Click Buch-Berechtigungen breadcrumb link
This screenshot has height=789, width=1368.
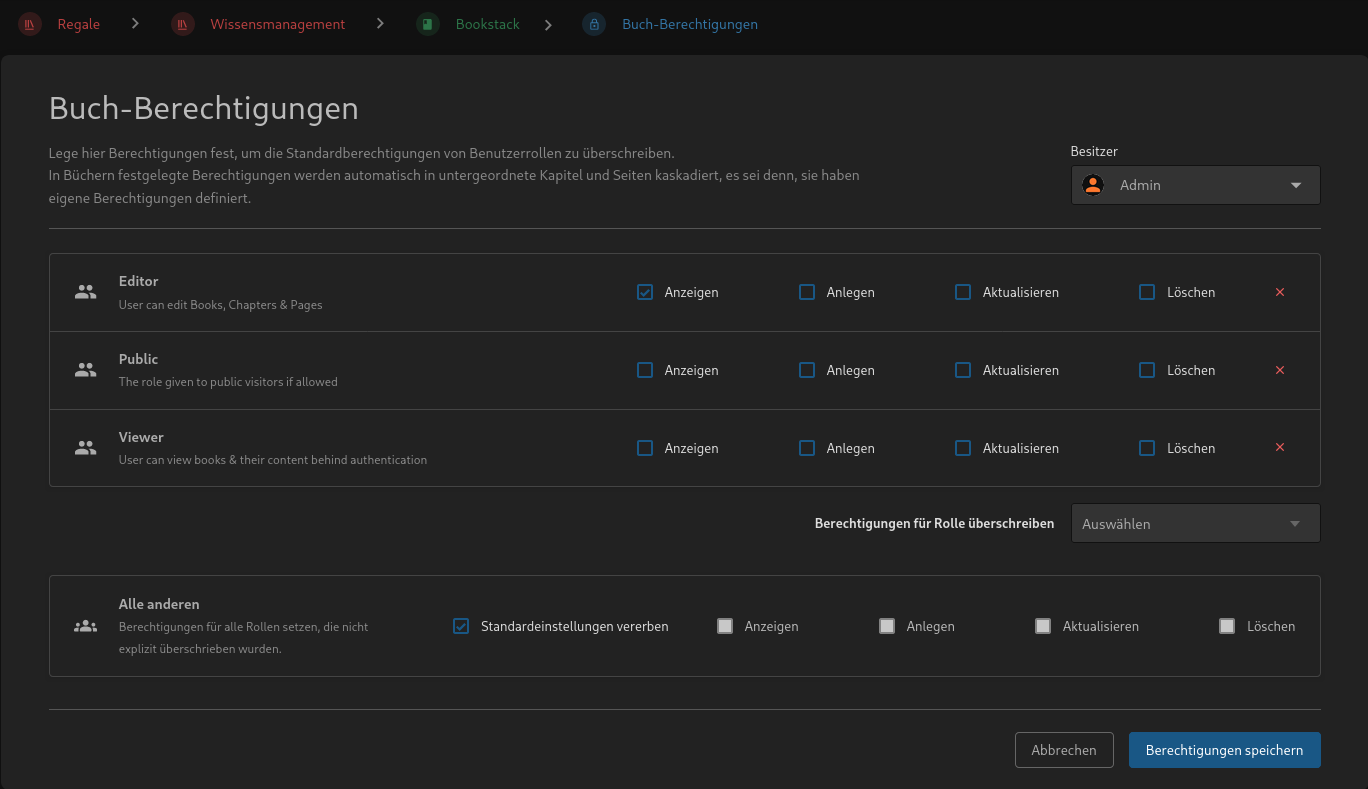pyautogui.click(x=690, y=24)
